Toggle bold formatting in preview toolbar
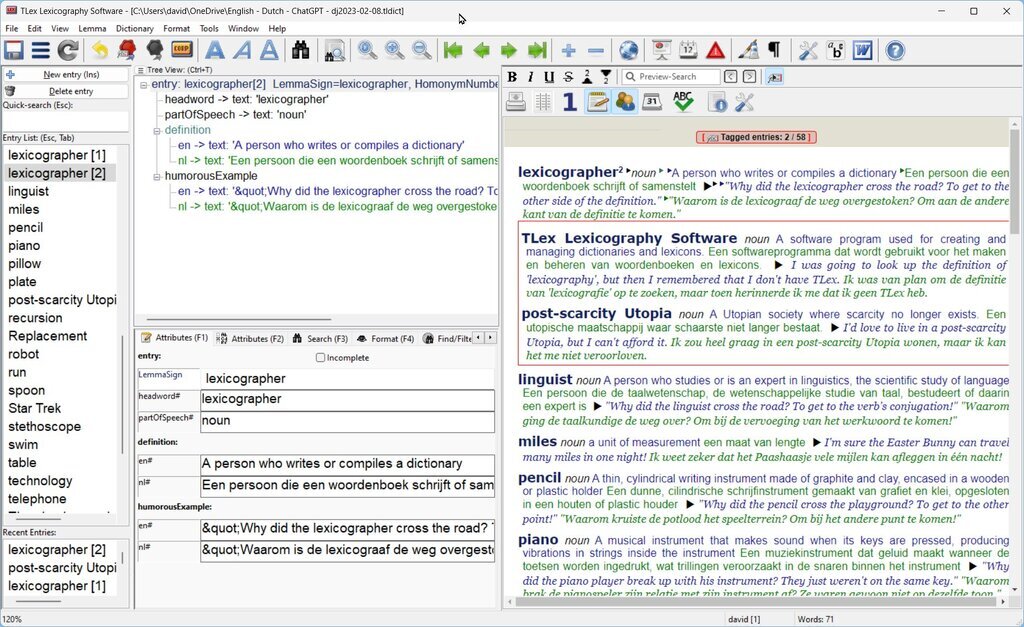 pyautogui.click(x=513, y=77)
